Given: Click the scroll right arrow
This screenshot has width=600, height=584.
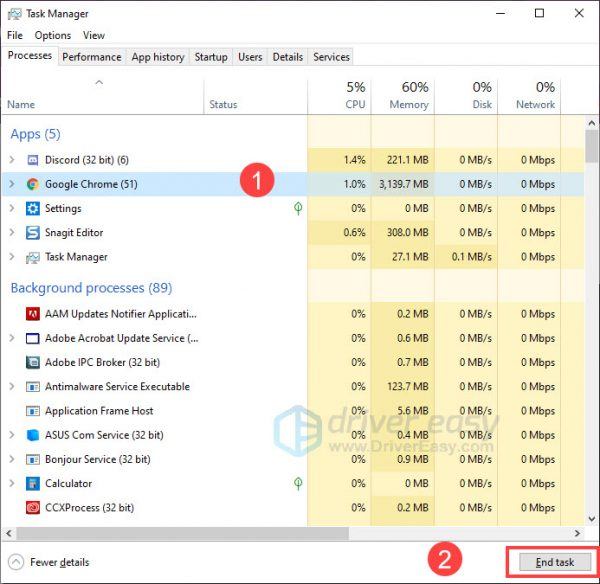Looking at the screenshot, I should pyautogui.click(x=577, y=533).
